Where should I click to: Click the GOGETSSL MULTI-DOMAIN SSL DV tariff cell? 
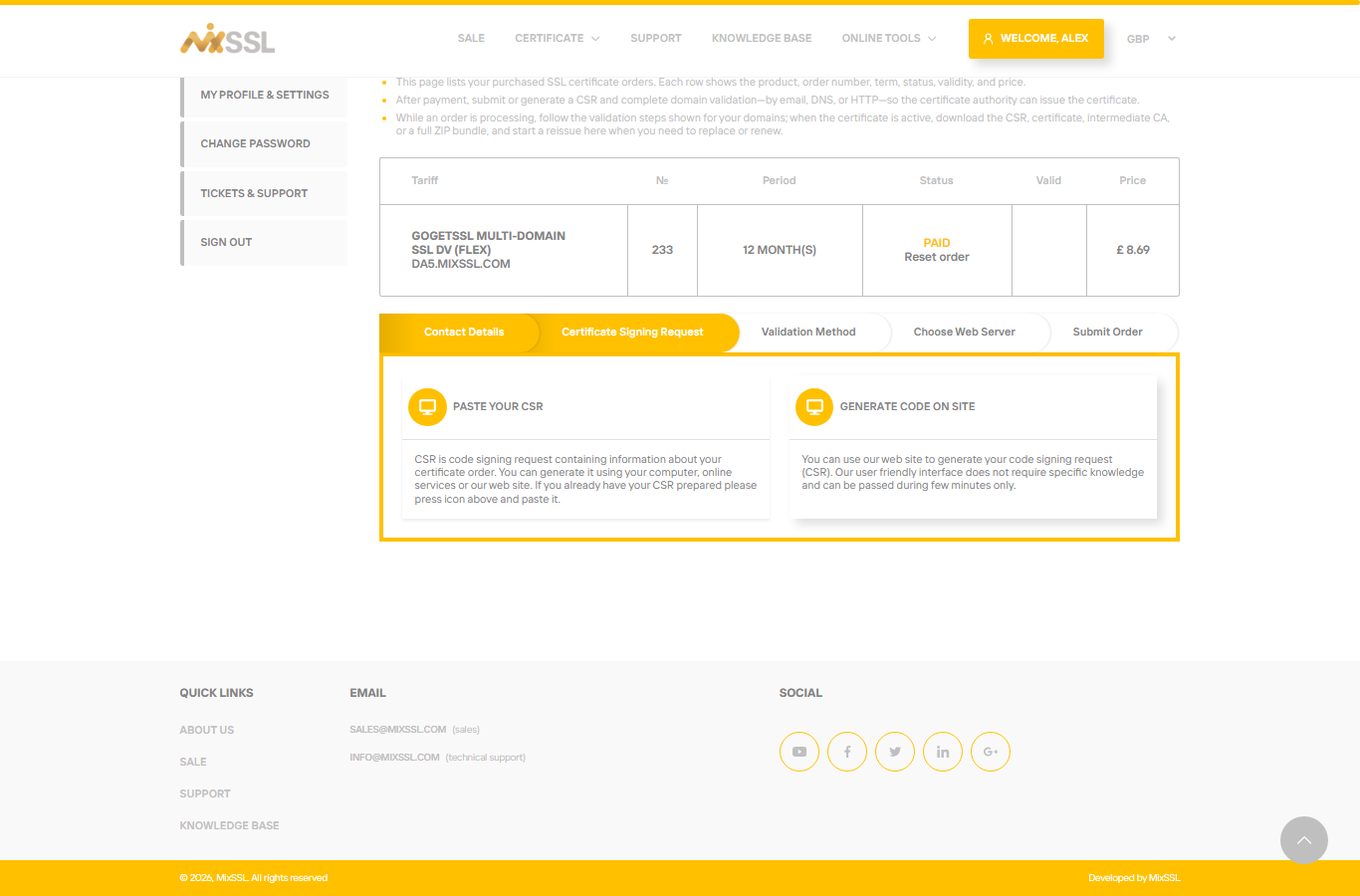[x=504, y=250]
